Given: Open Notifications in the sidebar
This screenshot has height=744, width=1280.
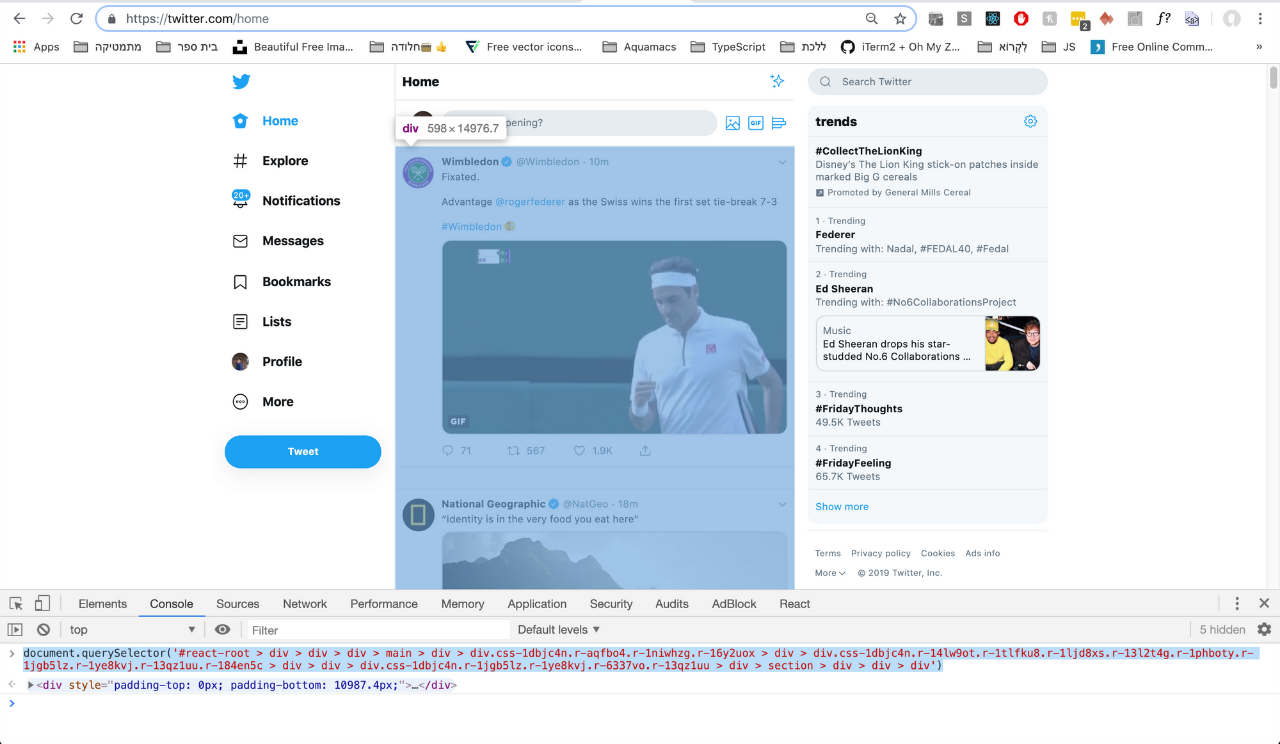Looking at the screenshot, I should [x=287, y=201].
